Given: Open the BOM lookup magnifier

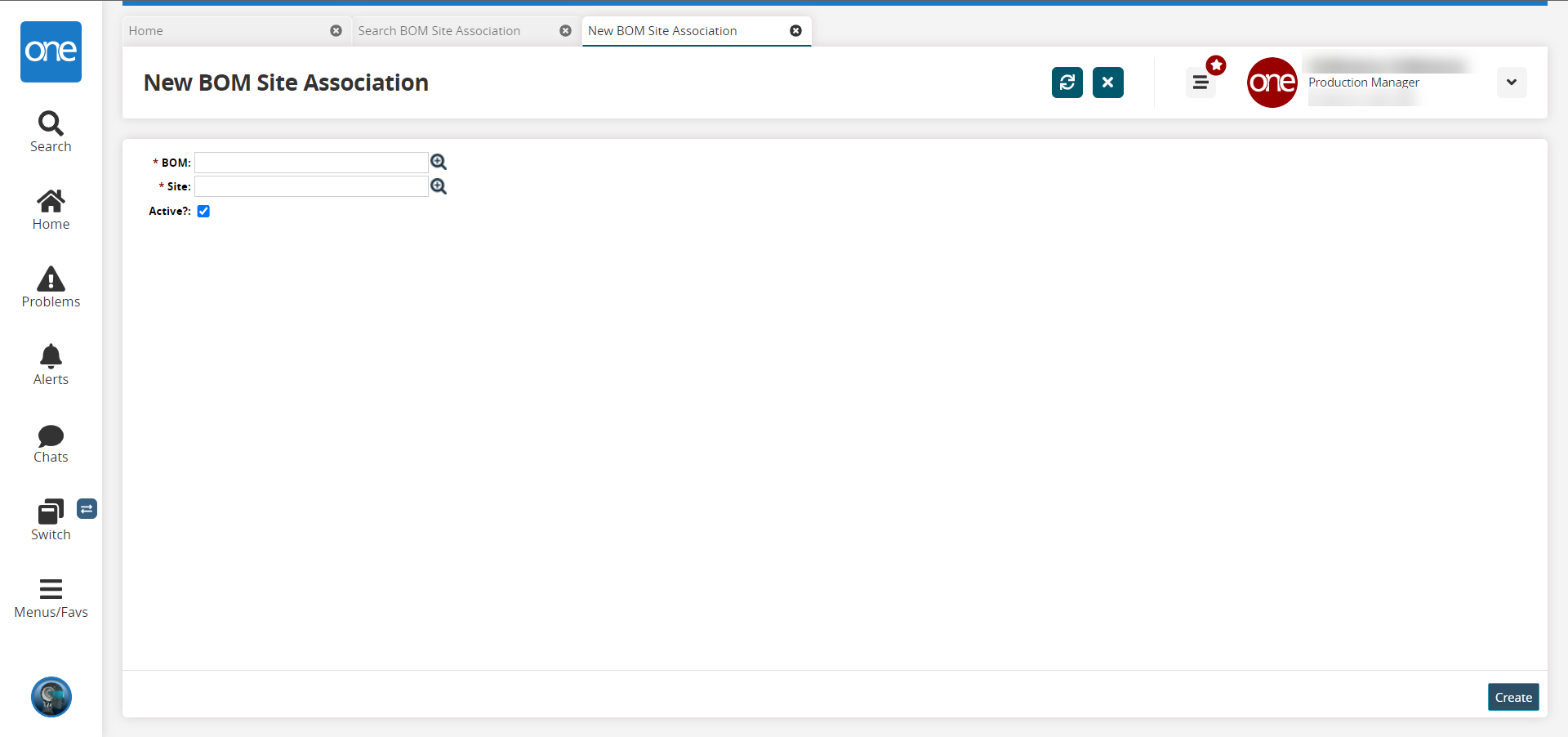Looking at the screenshot, I should click(439, 162).
